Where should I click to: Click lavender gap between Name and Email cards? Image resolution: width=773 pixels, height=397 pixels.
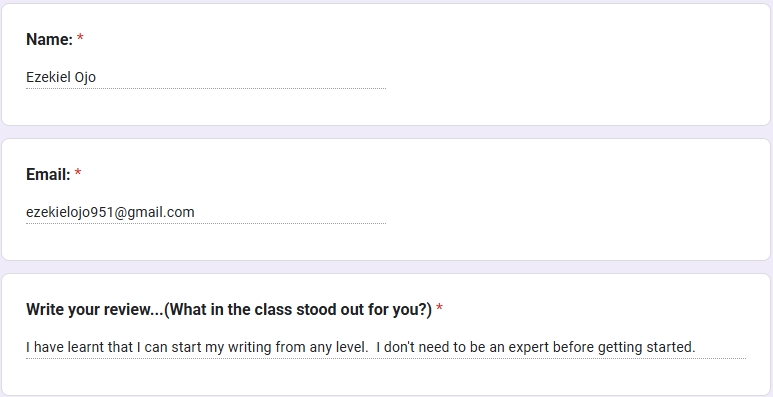[386, 132]
